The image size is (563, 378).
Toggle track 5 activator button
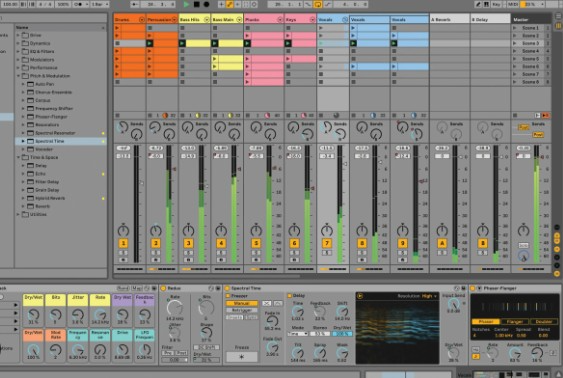(256, 243)
